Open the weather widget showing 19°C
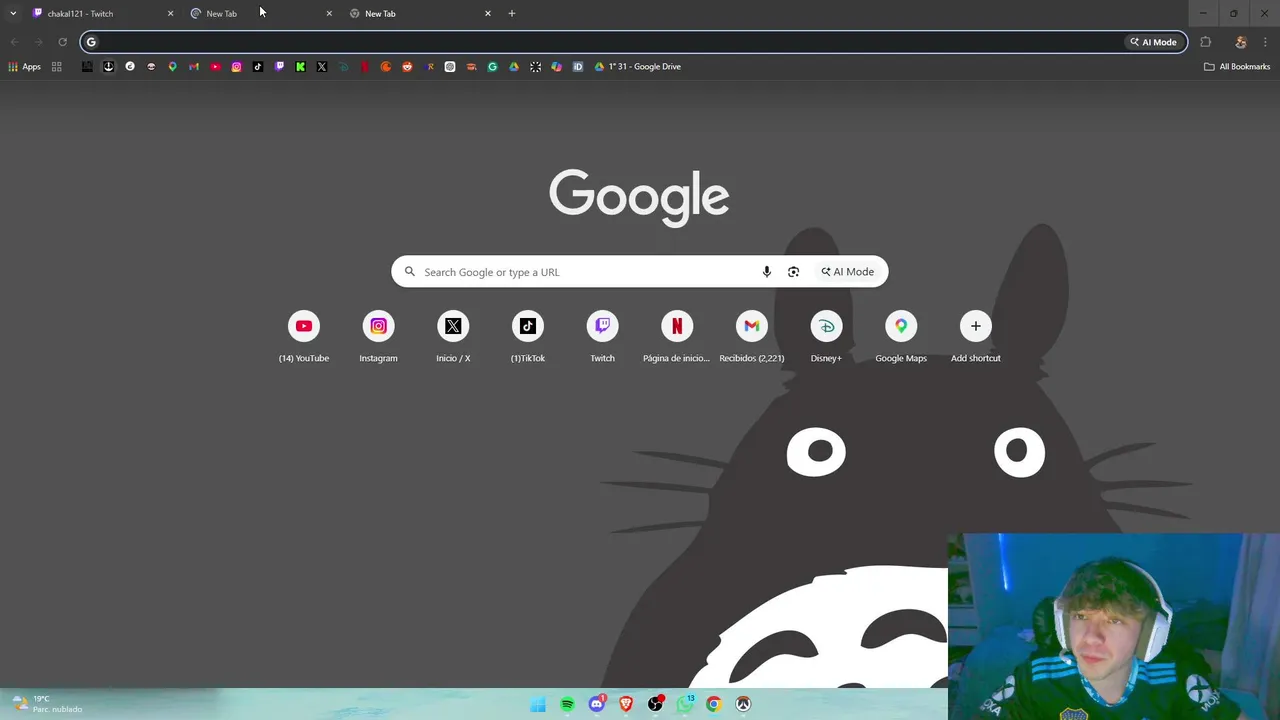 47,704
